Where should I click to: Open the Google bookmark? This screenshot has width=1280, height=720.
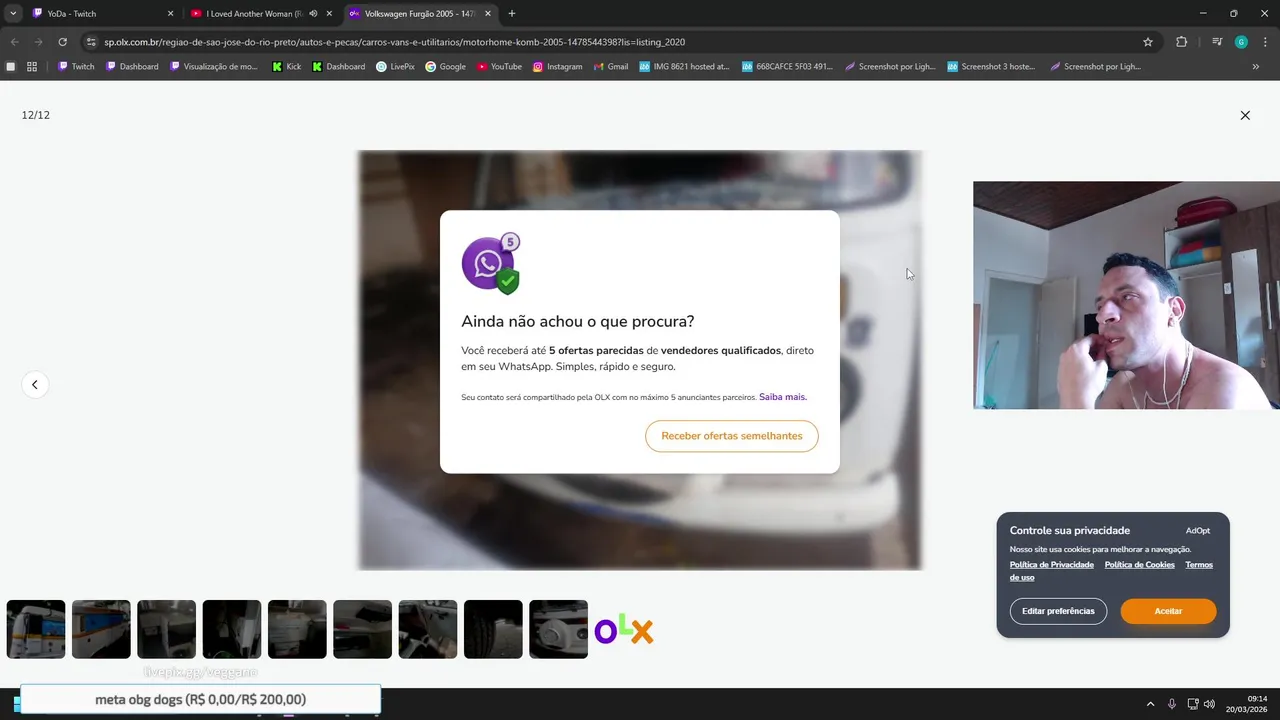[x=446, y=67]
